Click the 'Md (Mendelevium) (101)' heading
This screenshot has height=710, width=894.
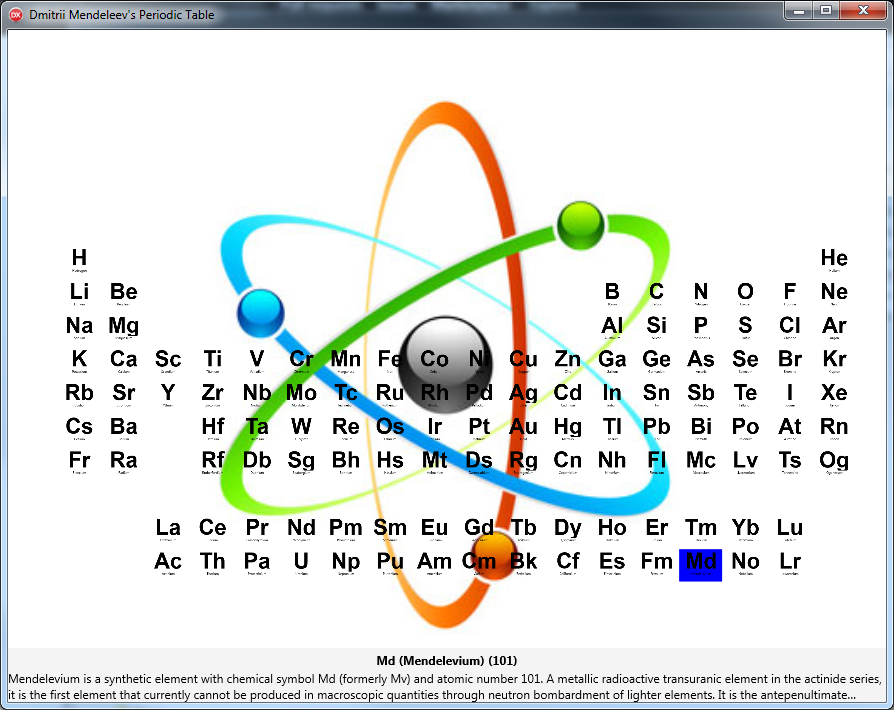pos(446,661)
